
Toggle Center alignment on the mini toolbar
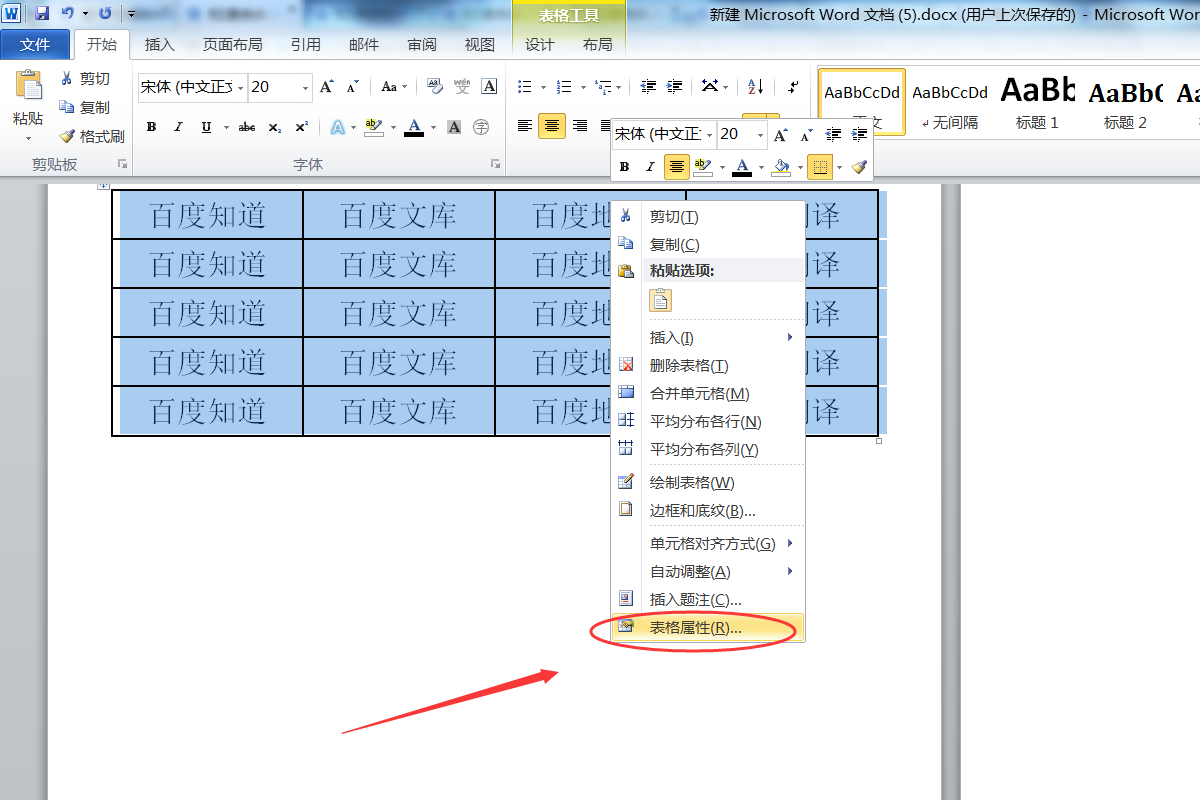[x=677, y=167]
